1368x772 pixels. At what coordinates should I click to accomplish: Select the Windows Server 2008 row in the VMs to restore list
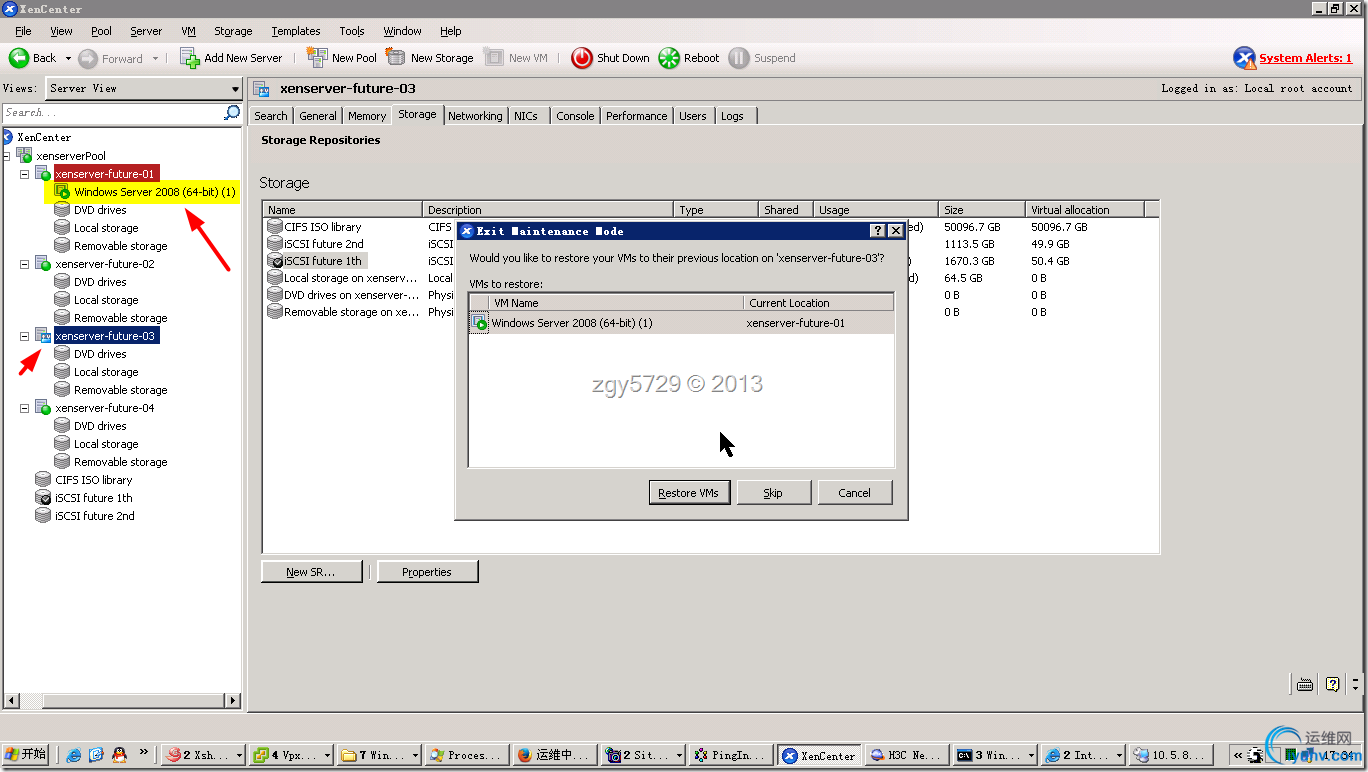pyautogui.click(x=681, y=323)
